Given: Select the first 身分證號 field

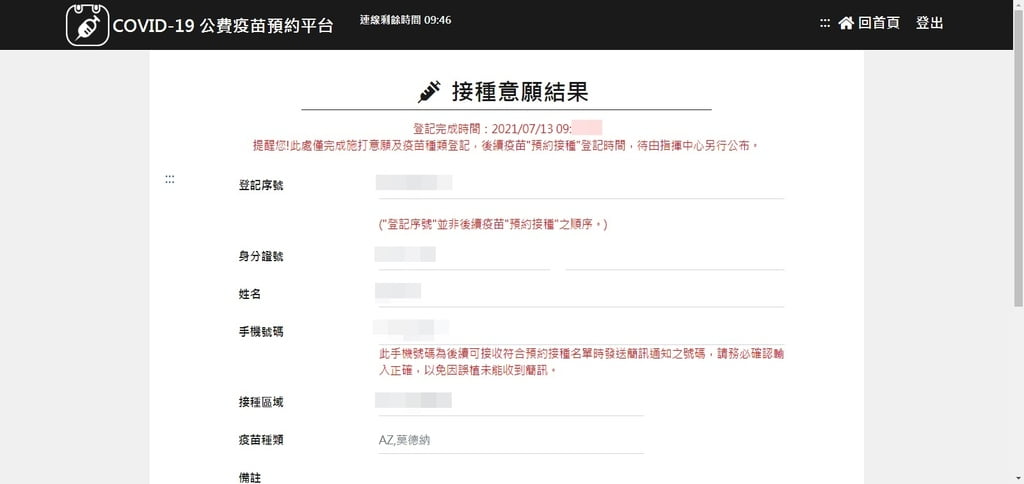Looking at the screenshot, I should 462,256.
